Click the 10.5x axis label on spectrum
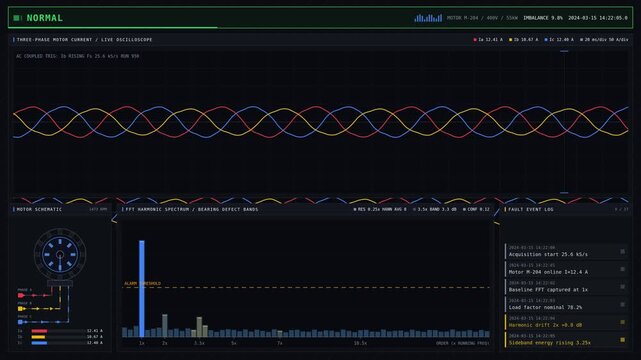Screen dimensions: 641x360 pyautogui.click(x=360, y=343)
